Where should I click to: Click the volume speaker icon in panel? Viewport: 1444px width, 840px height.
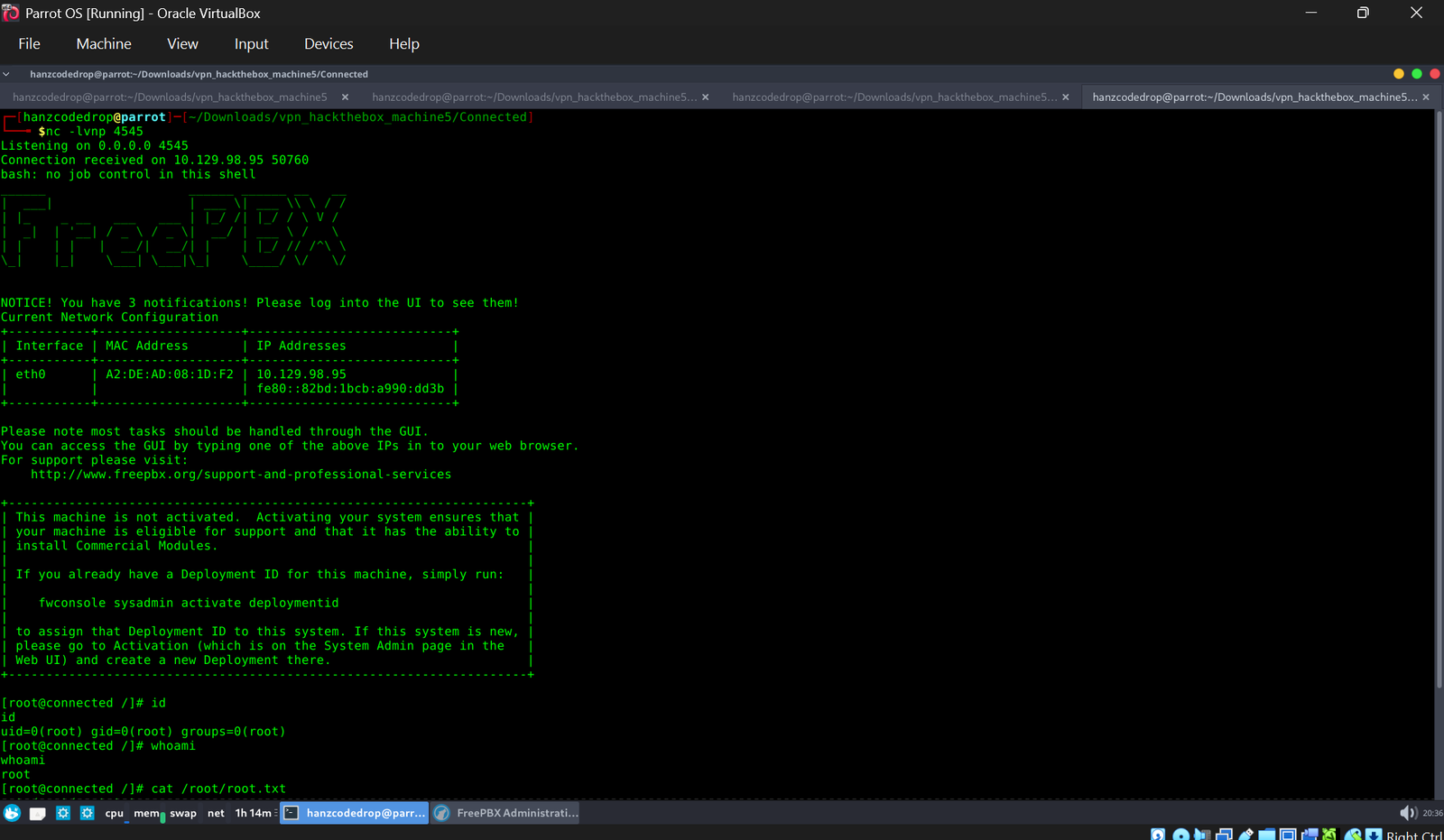(1409, 813)
